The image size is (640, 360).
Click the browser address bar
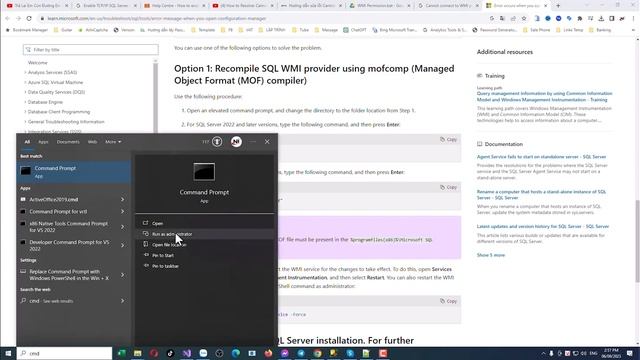click(x=261, y=18)
